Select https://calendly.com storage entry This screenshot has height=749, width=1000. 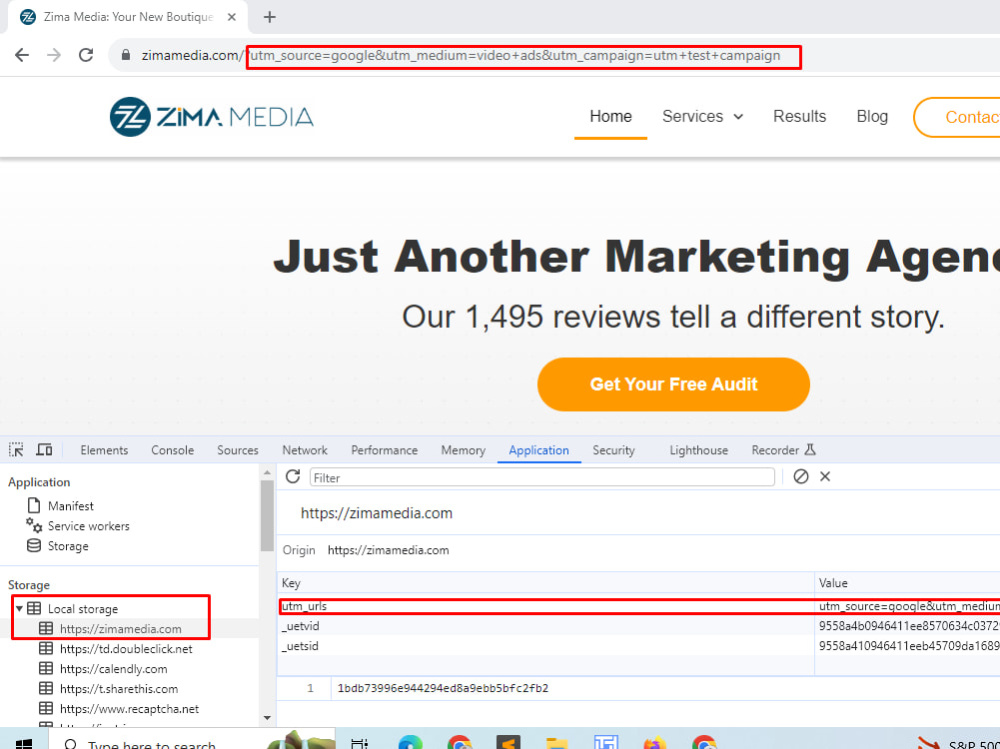(x=114, y=669)
